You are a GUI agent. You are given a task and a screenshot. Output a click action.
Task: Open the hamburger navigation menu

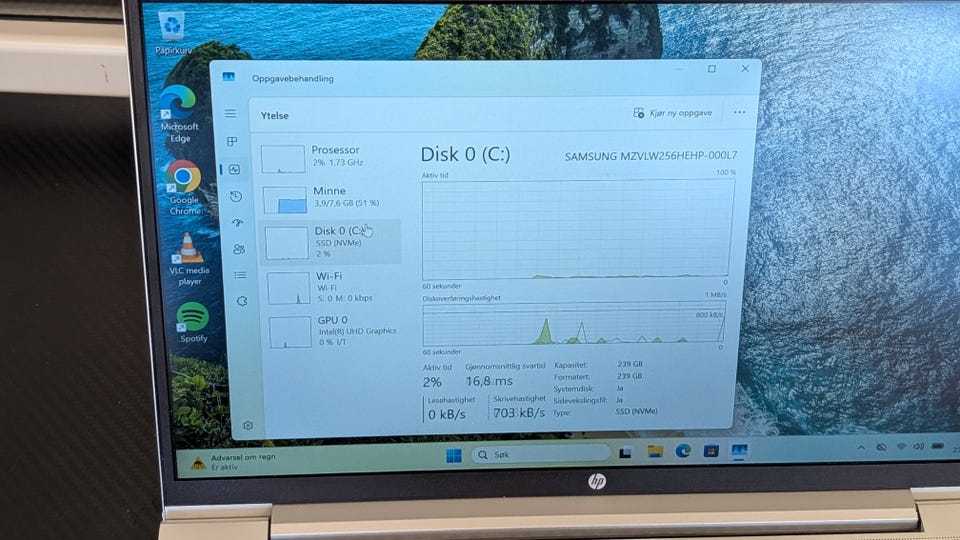pyautogui.click(x=230, y=113)
